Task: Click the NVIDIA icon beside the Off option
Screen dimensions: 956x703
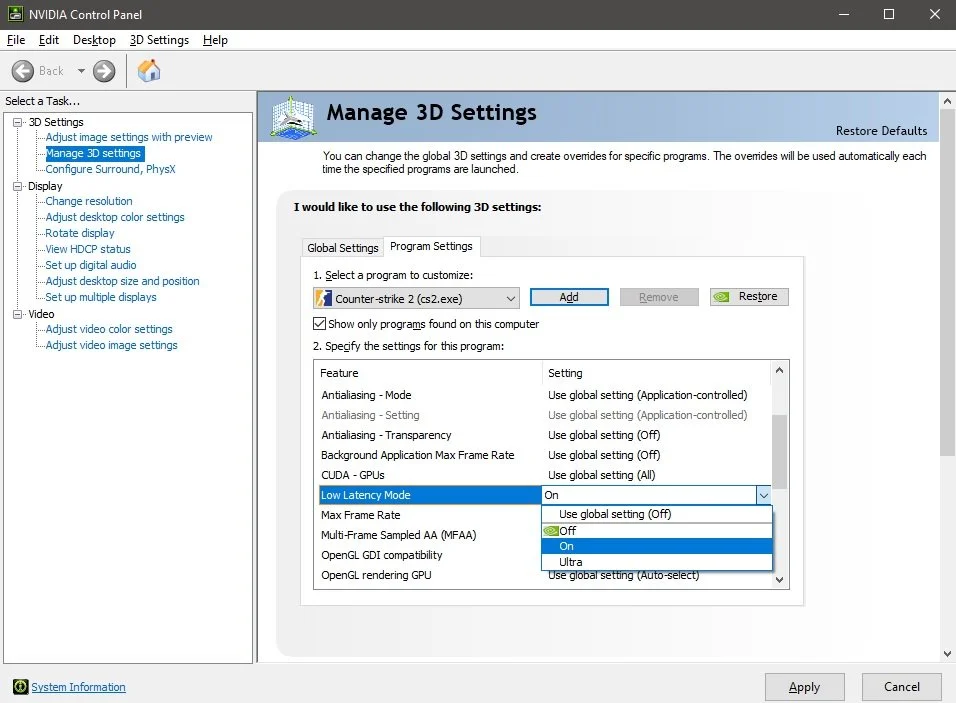Action: click(553, 530)
